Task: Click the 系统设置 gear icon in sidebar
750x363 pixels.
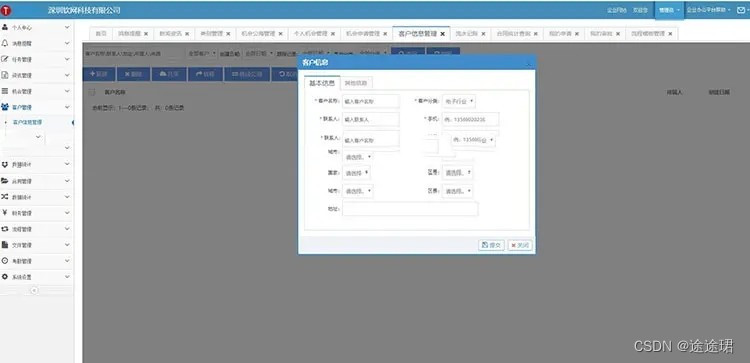Action: pyautogui.click(x=5, y=276)
